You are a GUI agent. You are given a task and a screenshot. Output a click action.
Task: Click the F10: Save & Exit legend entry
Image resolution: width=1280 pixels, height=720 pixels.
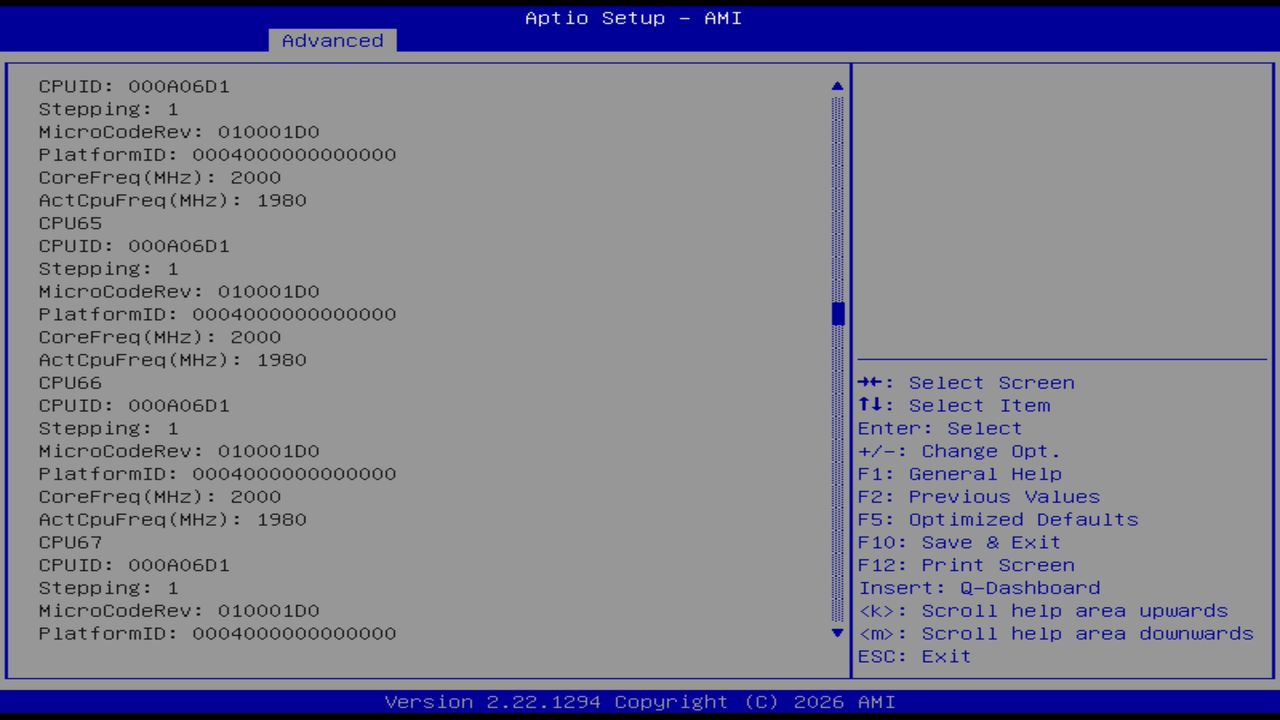959,542
